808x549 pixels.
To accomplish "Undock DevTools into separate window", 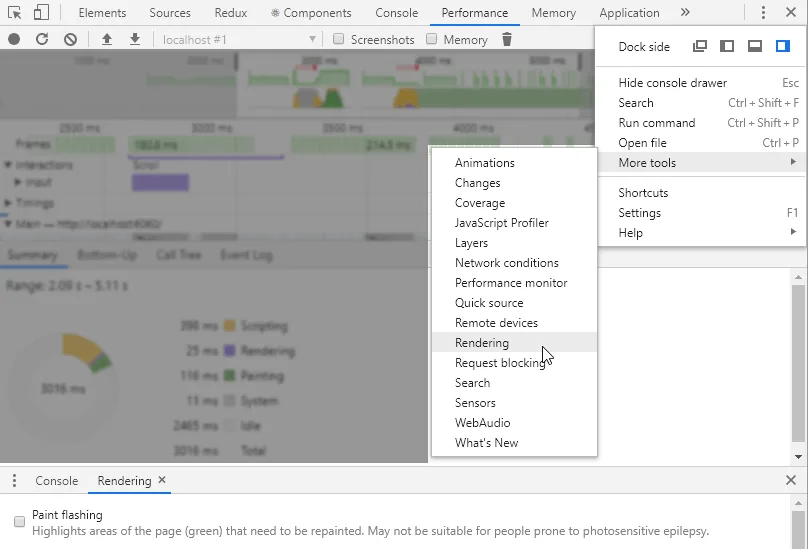I will 700,46.
